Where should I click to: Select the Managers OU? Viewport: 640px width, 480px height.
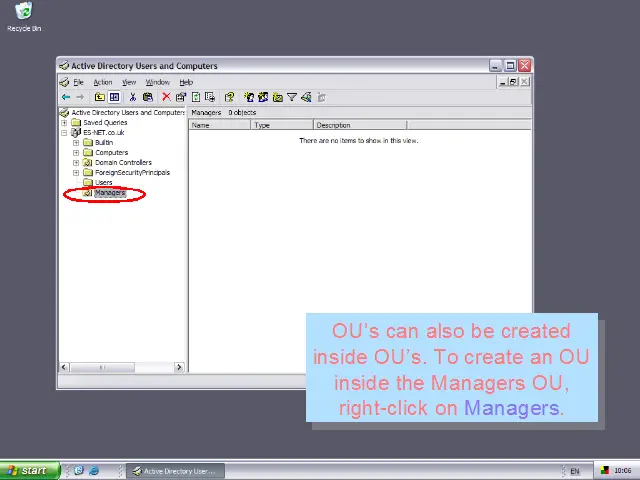point(110,193)
